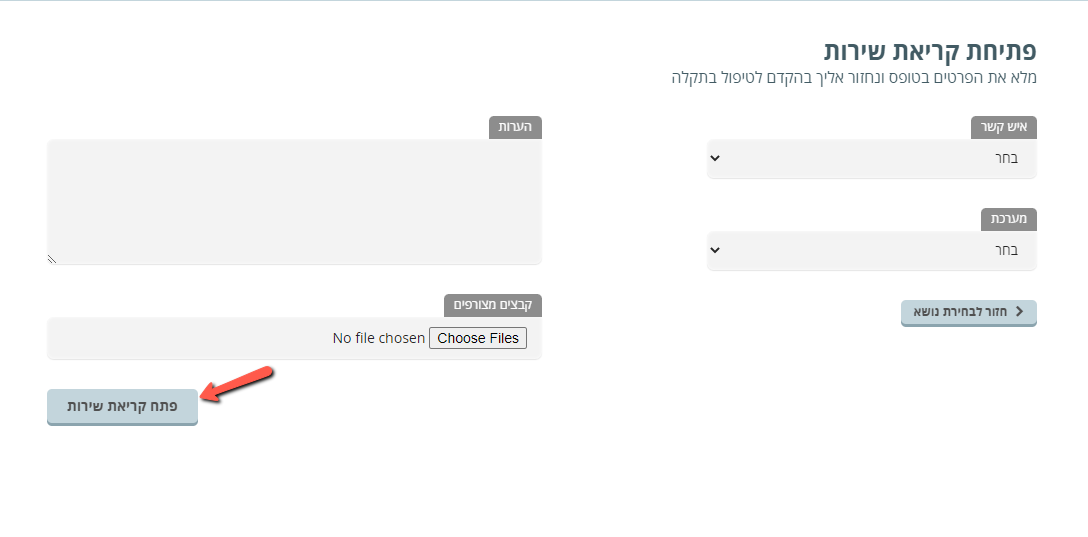Click the red arrow pointing at submit button
1088x537 pixels.
click(x=237, y=384)
